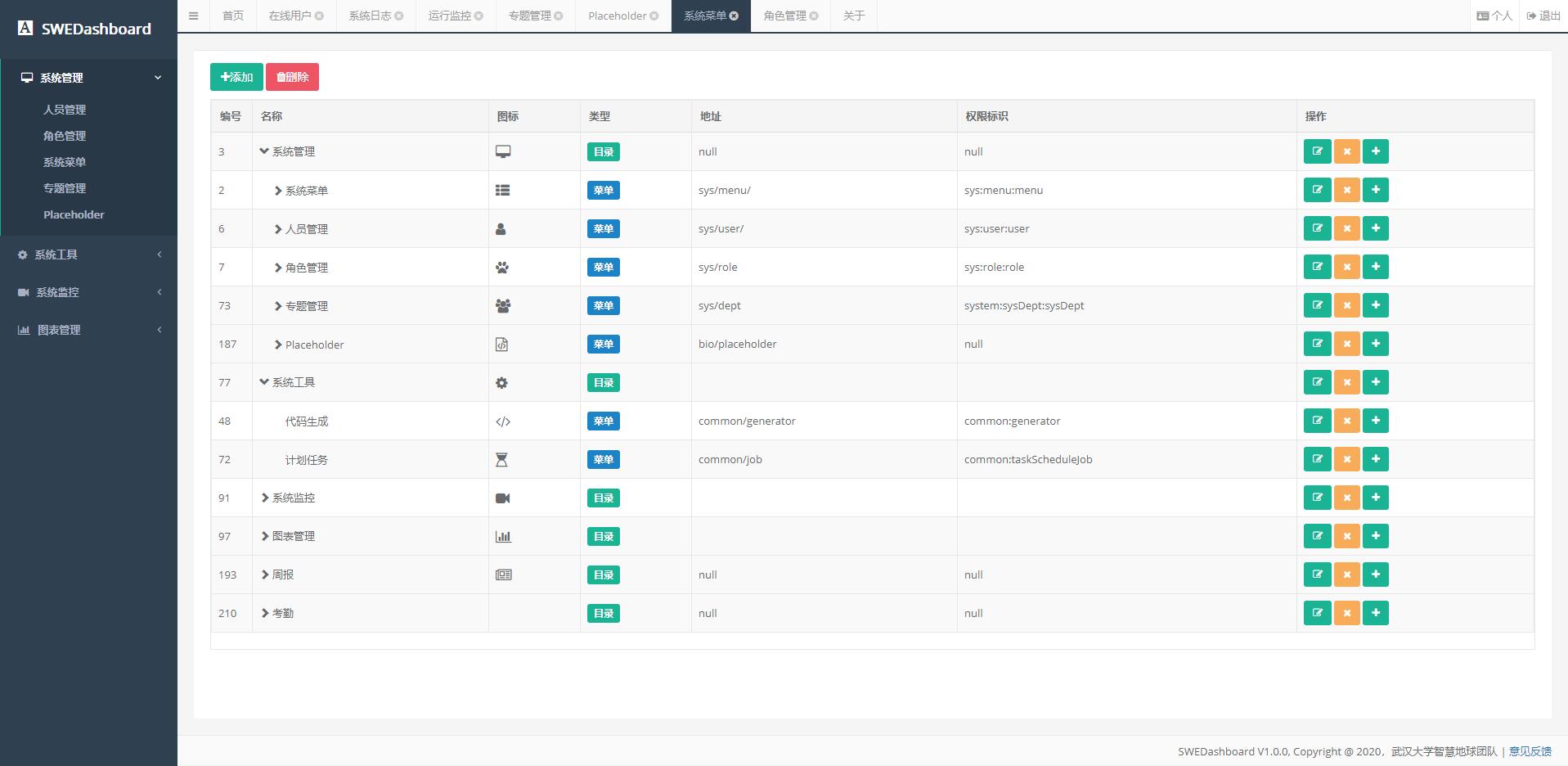
Task: Click delete icon for 图表管理 row
Action: click(1346, 536)
